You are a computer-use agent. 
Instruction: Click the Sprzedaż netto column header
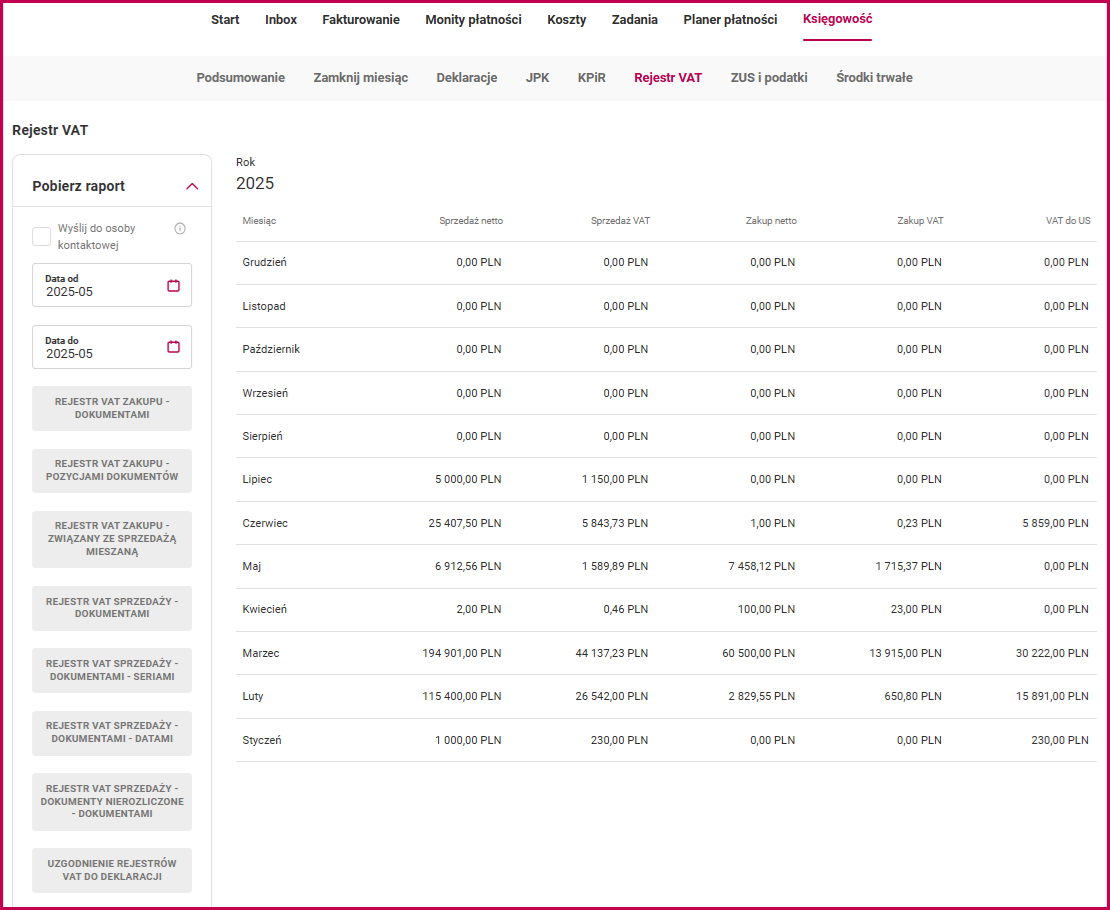[471, 221]
